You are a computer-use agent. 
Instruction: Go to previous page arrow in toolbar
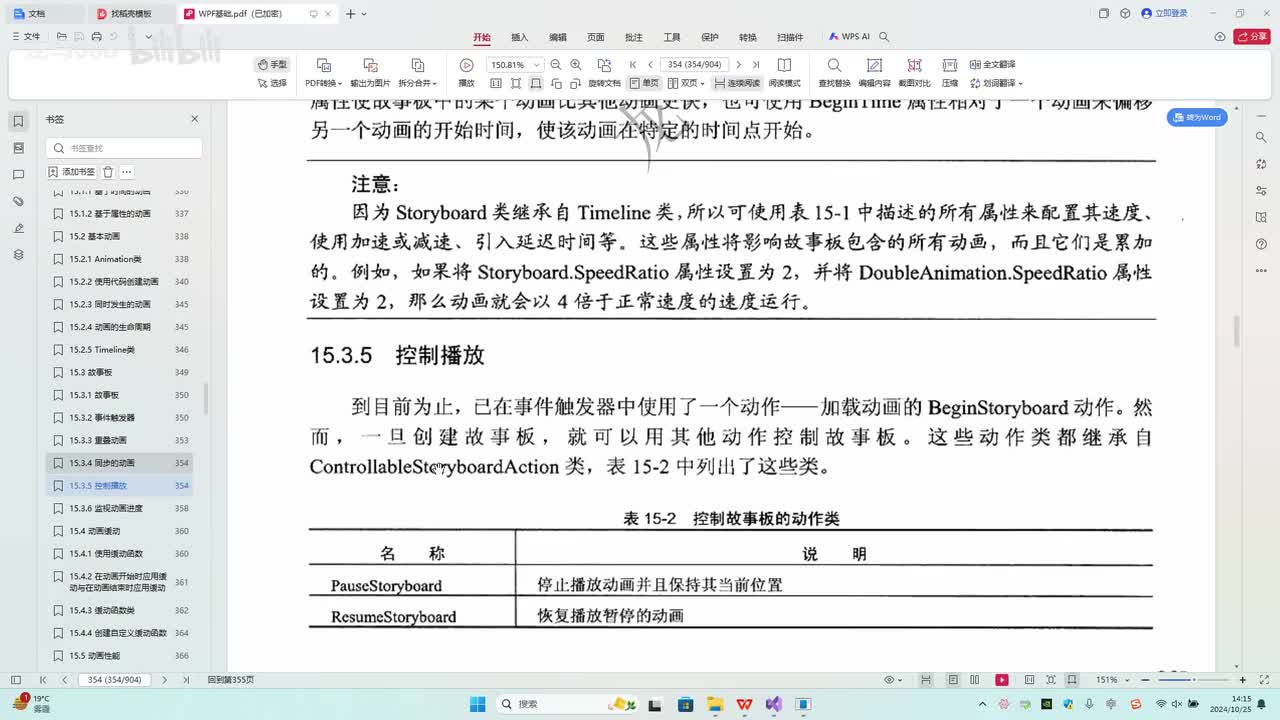[650, 65]
